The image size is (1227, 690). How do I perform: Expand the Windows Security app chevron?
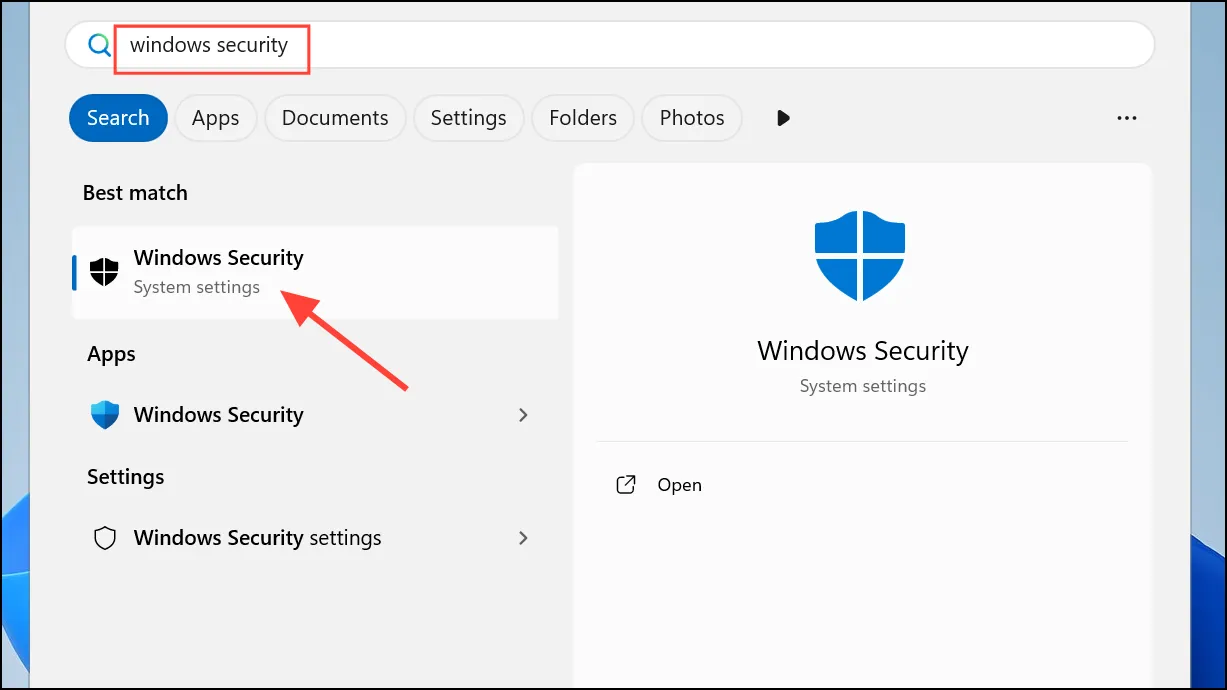pos(523,415)
